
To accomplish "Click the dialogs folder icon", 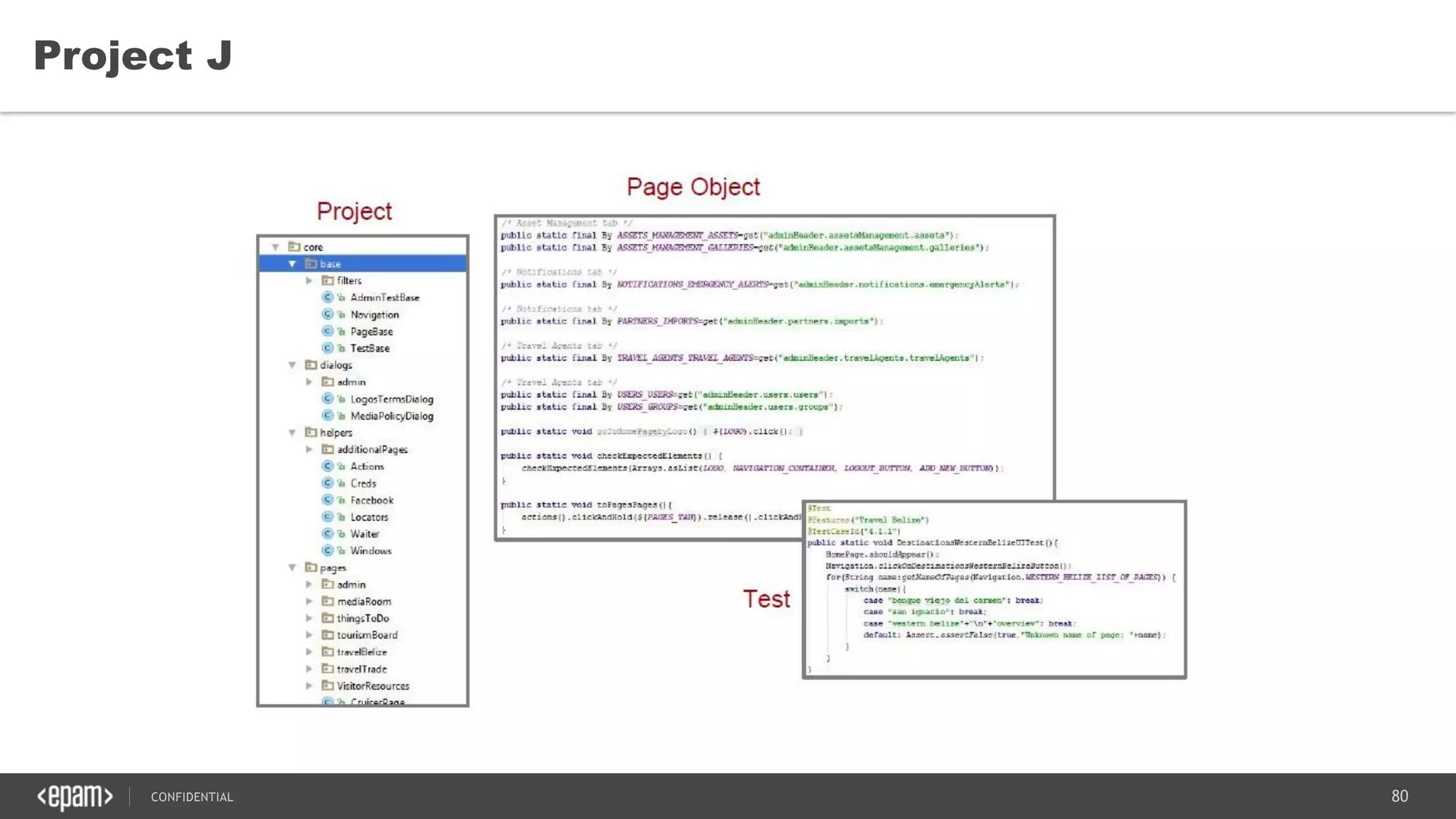I will (311, 365).
